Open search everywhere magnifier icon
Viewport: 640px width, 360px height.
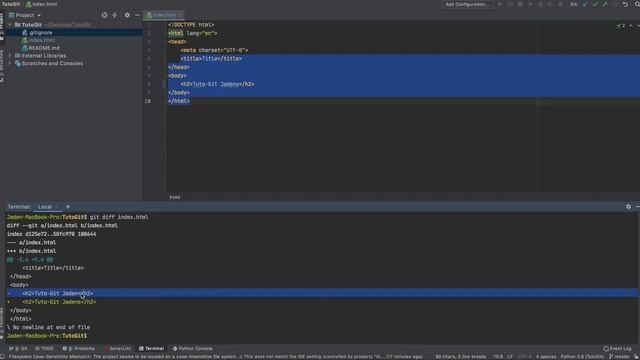[x=637, y=4]
